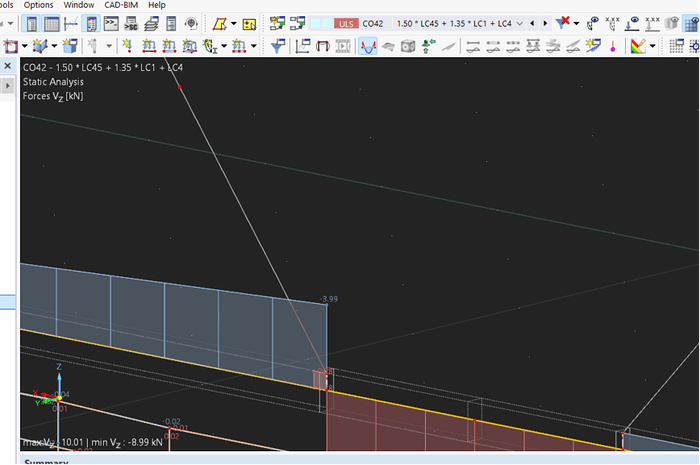Open the result diagram window icon
The image size is (700, 465).
tap(303, 46)
